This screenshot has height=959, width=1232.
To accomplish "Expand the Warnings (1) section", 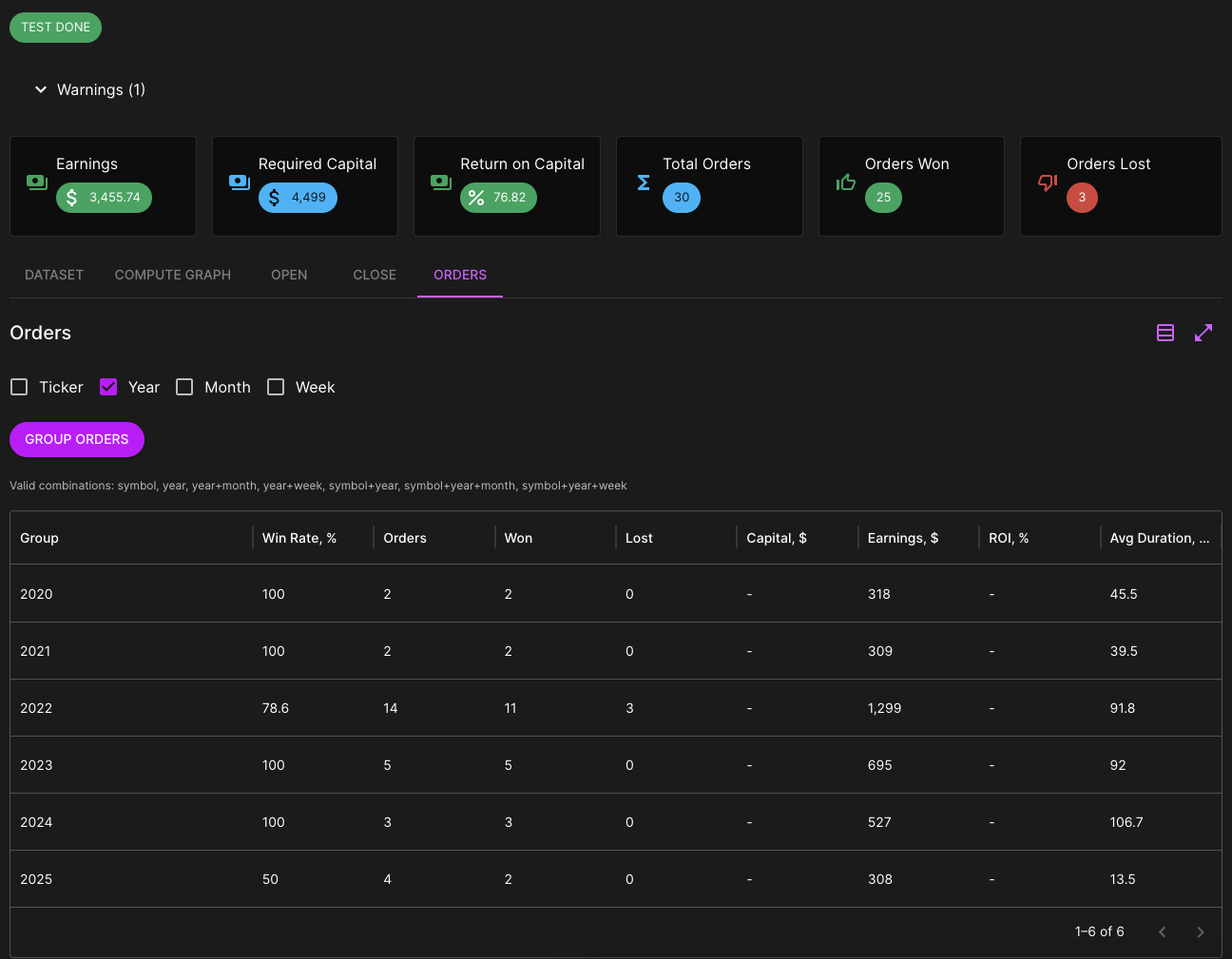I will pos(89,89).
